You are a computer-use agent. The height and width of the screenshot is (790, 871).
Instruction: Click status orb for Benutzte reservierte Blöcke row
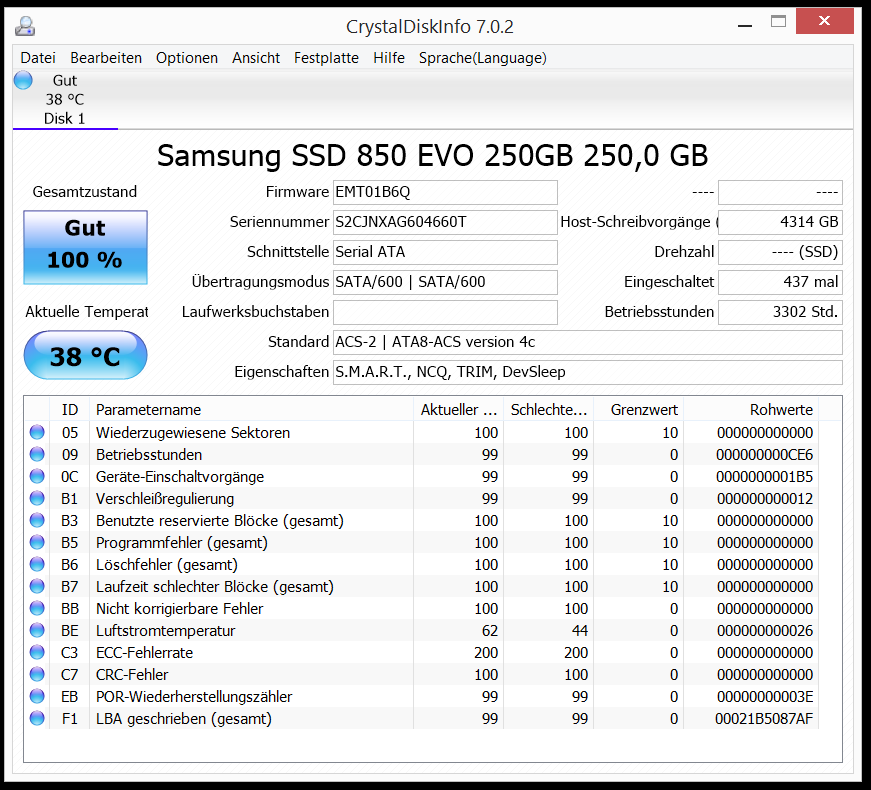37,521
